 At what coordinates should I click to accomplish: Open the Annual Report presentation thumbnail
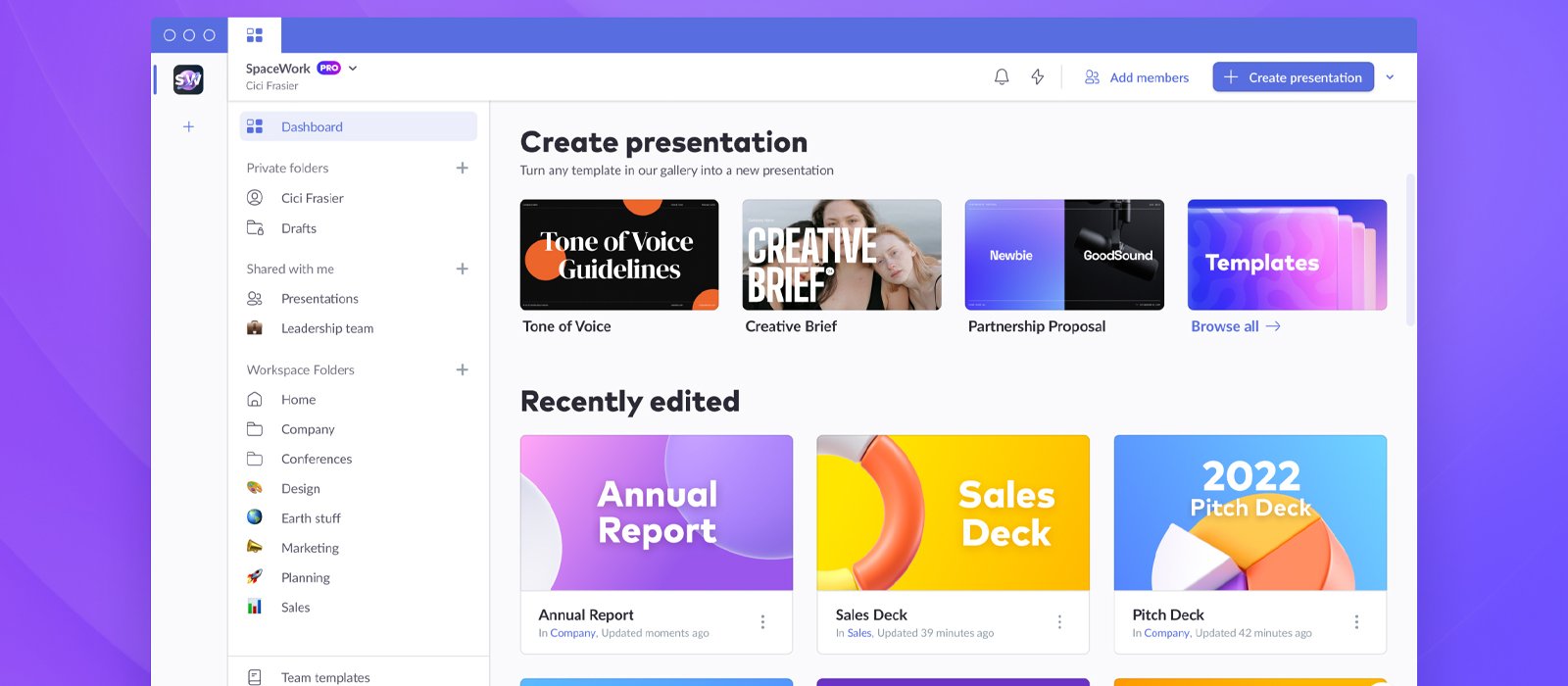[657, 513]
